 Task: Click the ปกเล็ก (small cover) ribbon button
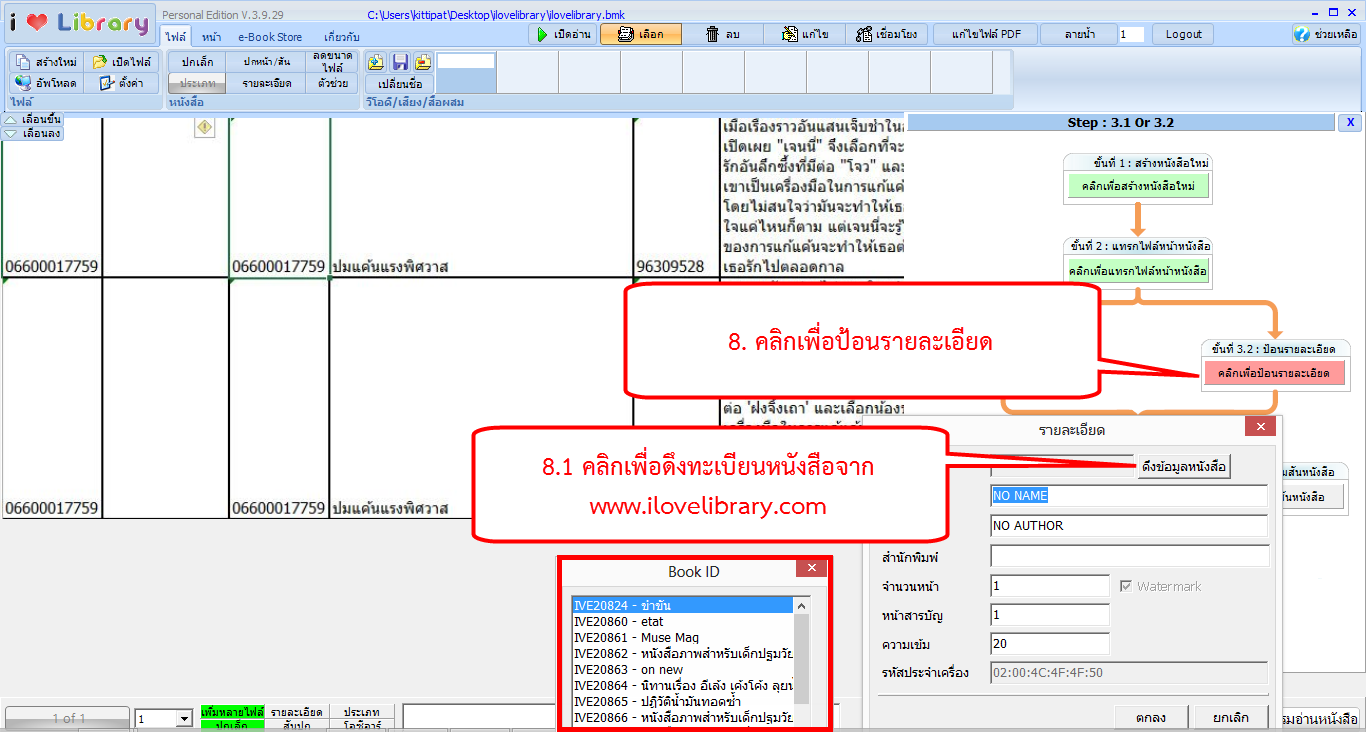coord(197,62)
